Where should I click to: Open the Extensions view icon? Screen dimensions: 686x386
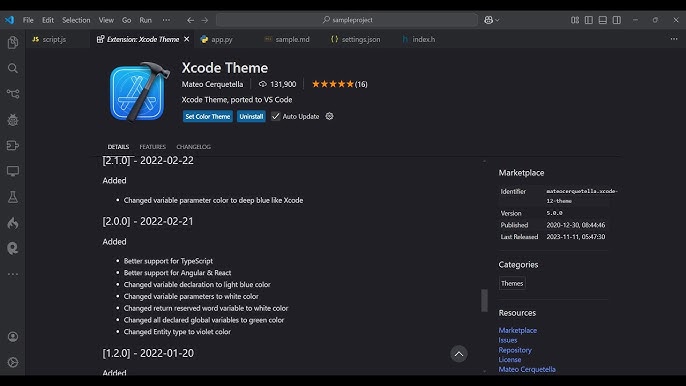(13, 145)
